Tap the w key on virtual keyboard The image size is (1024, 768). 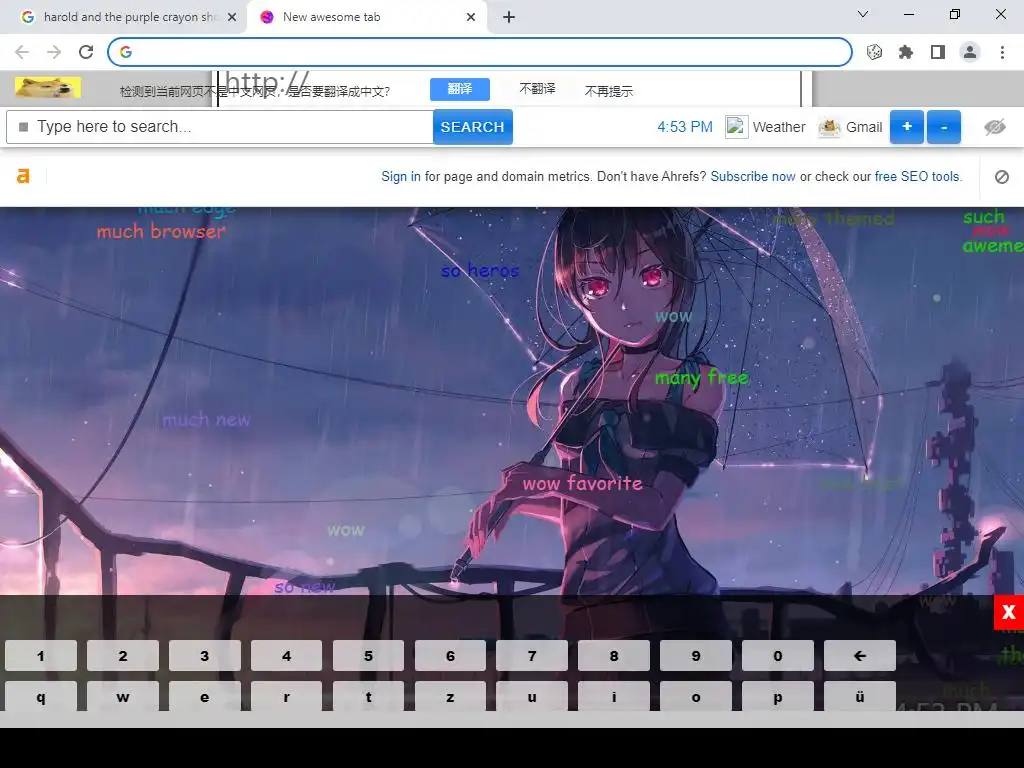click(123, 696)
